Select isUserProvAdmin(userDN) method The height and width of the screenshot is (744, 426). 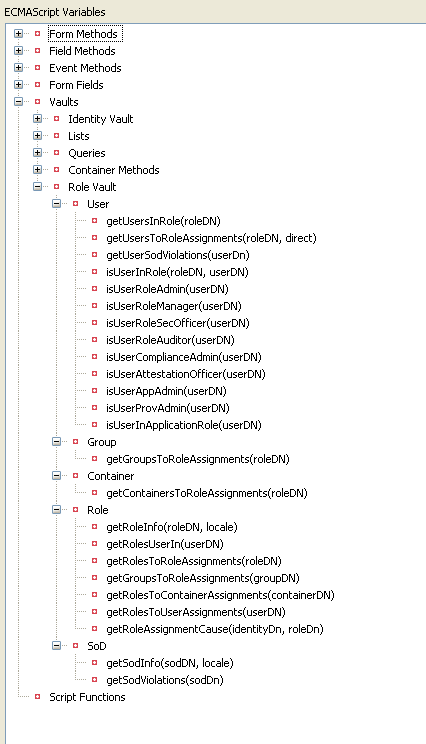167,408
